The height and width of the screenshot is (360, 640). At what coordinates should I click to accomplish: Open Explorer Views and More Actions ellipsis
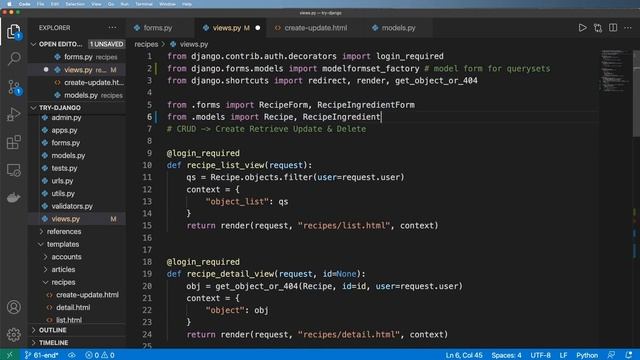coord(112,28)
